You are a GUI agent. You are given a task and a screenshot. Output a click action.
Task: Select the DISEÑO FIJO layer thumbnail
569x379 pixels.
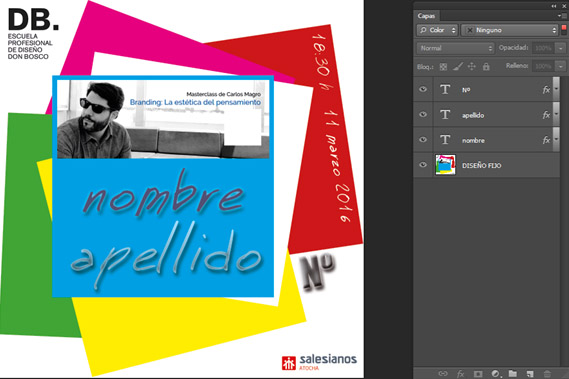[x=445, y=165]
